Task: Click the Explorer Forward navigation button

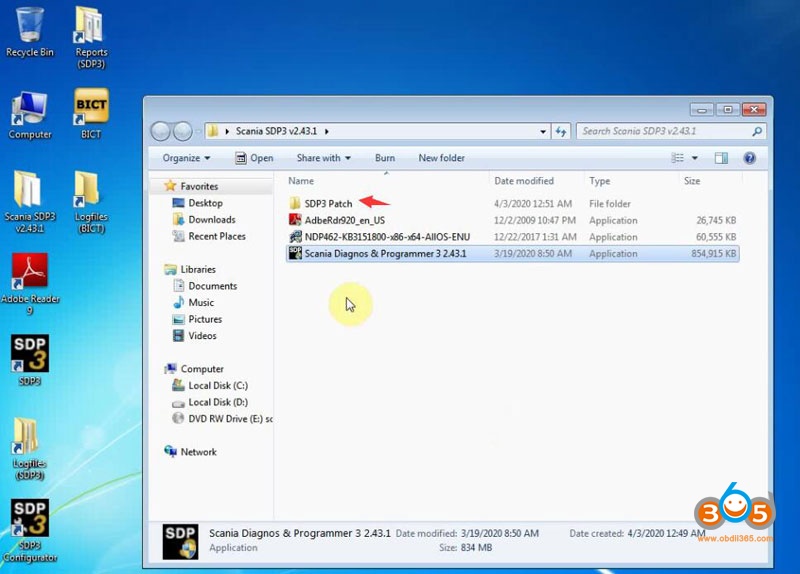Action: [182, 131]
